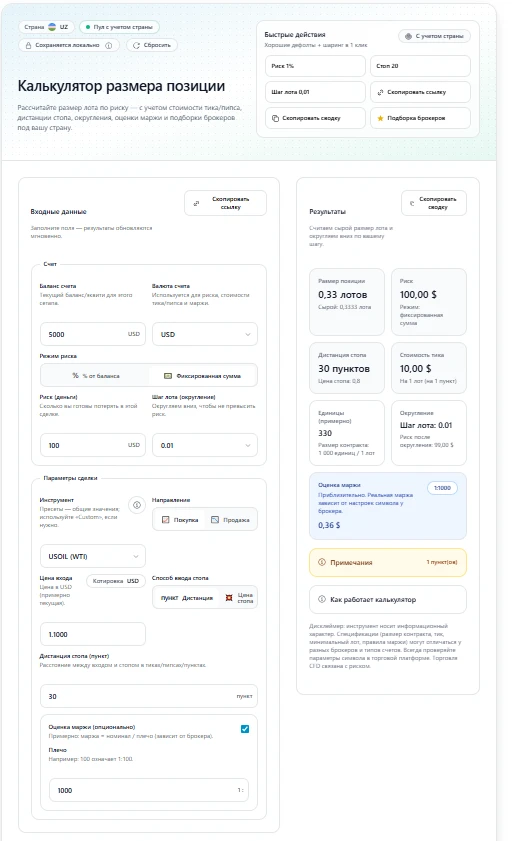Choose Цена стопа stop input method

239,597
